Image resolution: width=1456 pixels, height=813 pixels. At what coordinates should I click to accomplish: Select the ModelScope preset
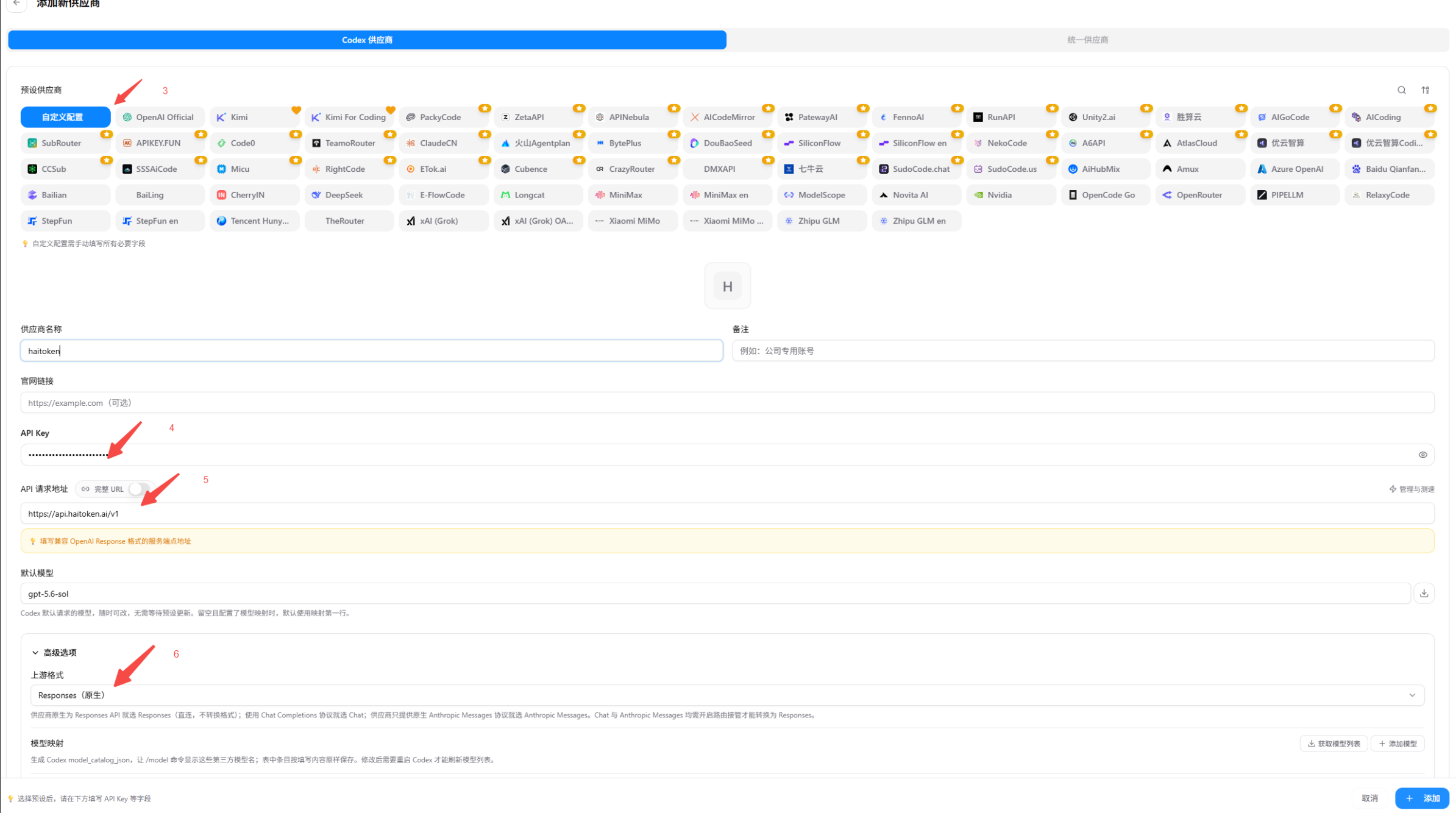(x=822, y=195)
